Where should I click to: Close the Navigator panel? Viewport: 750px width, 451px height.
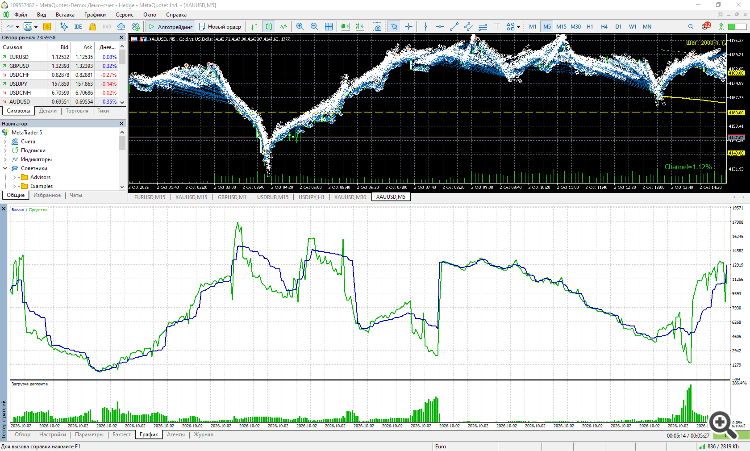click(121, 123)
